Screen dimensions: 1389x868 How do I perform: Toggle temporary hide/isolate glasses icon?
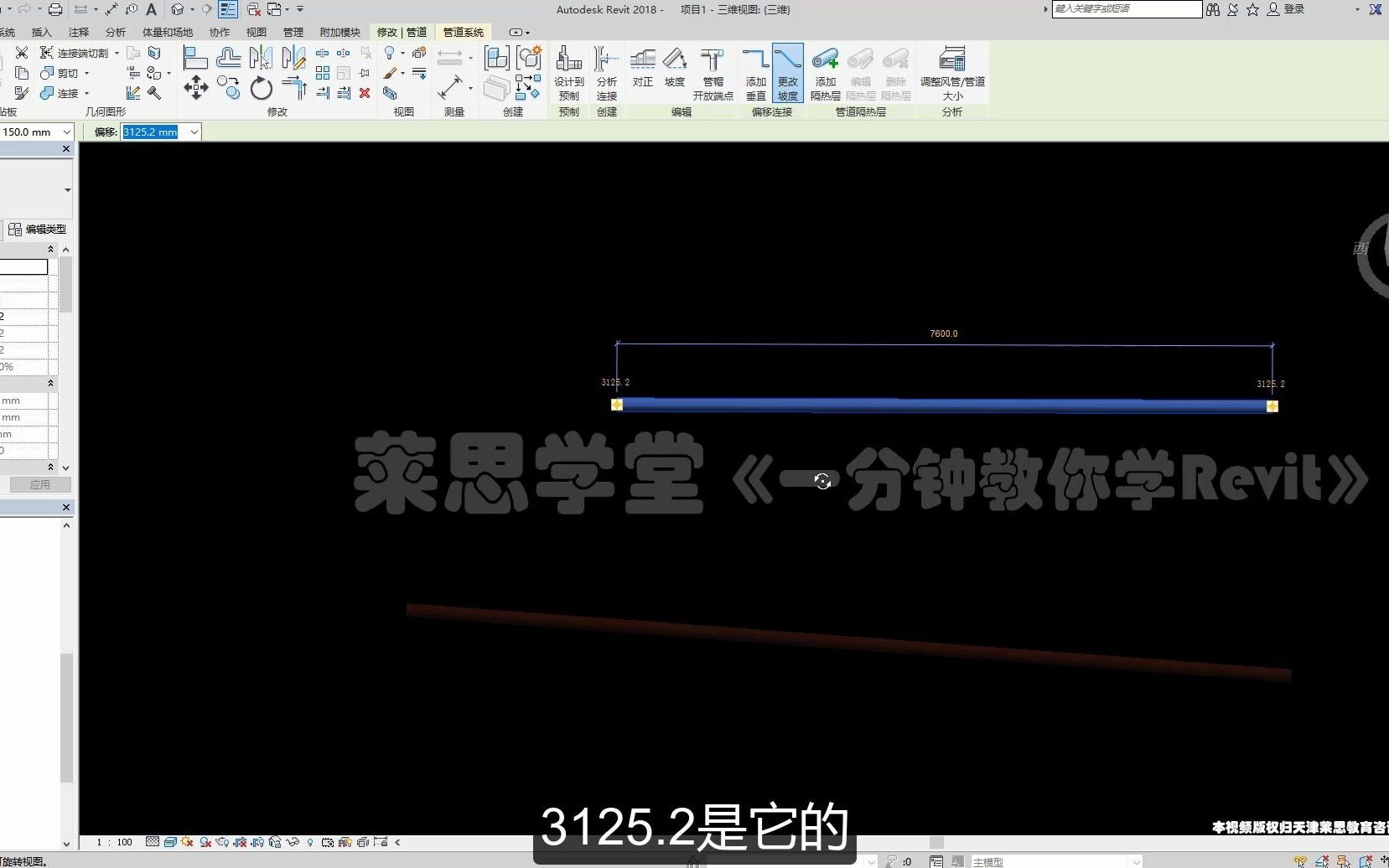tap(293, 842)
